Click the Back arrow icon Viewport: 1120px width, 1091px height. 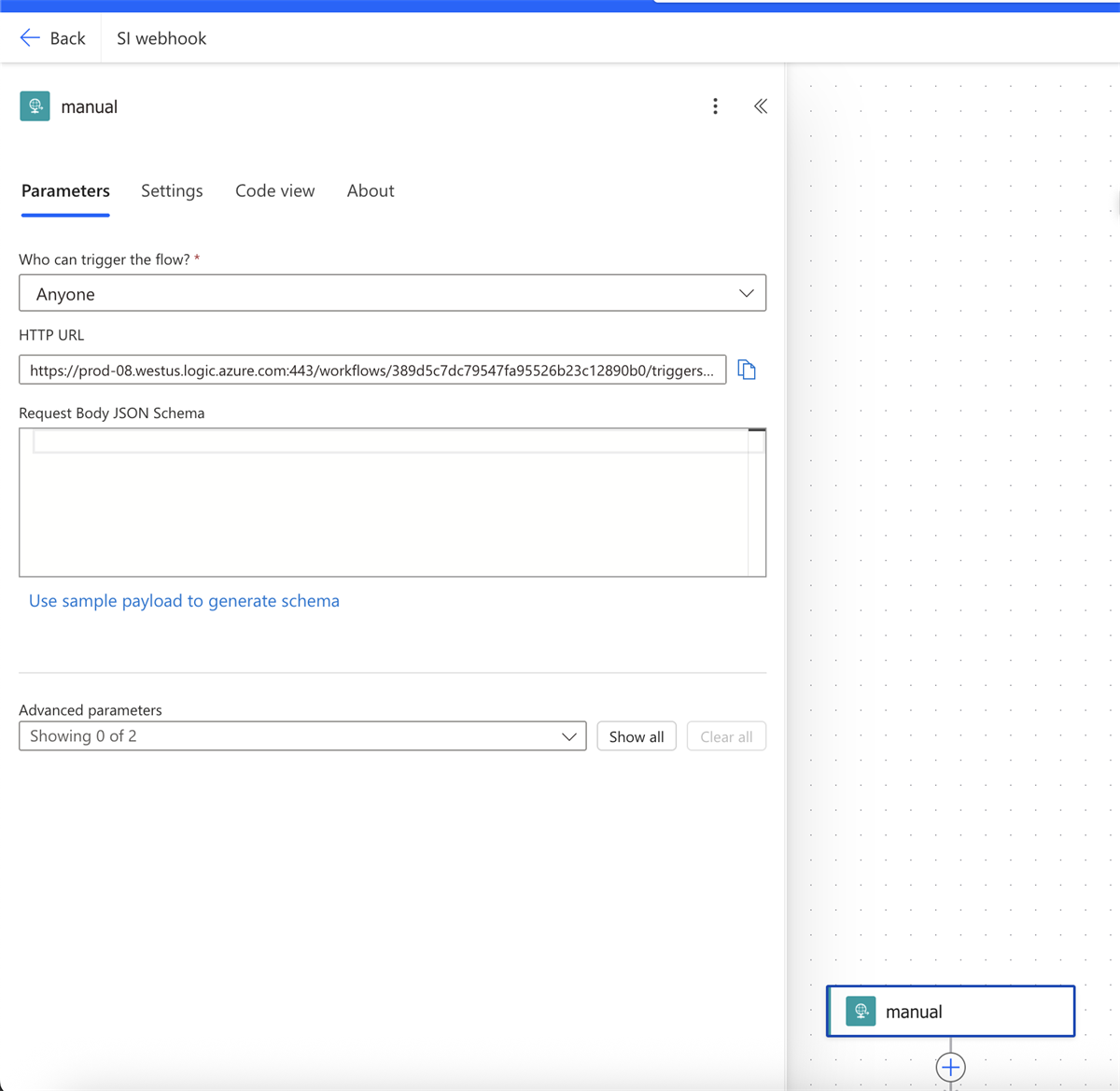pyautogui.click(x=30, y=38)
